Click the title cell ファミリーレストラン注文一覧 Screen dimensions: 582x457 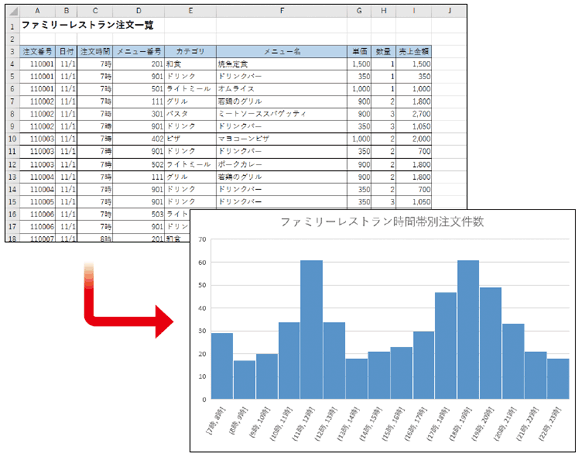88,26
